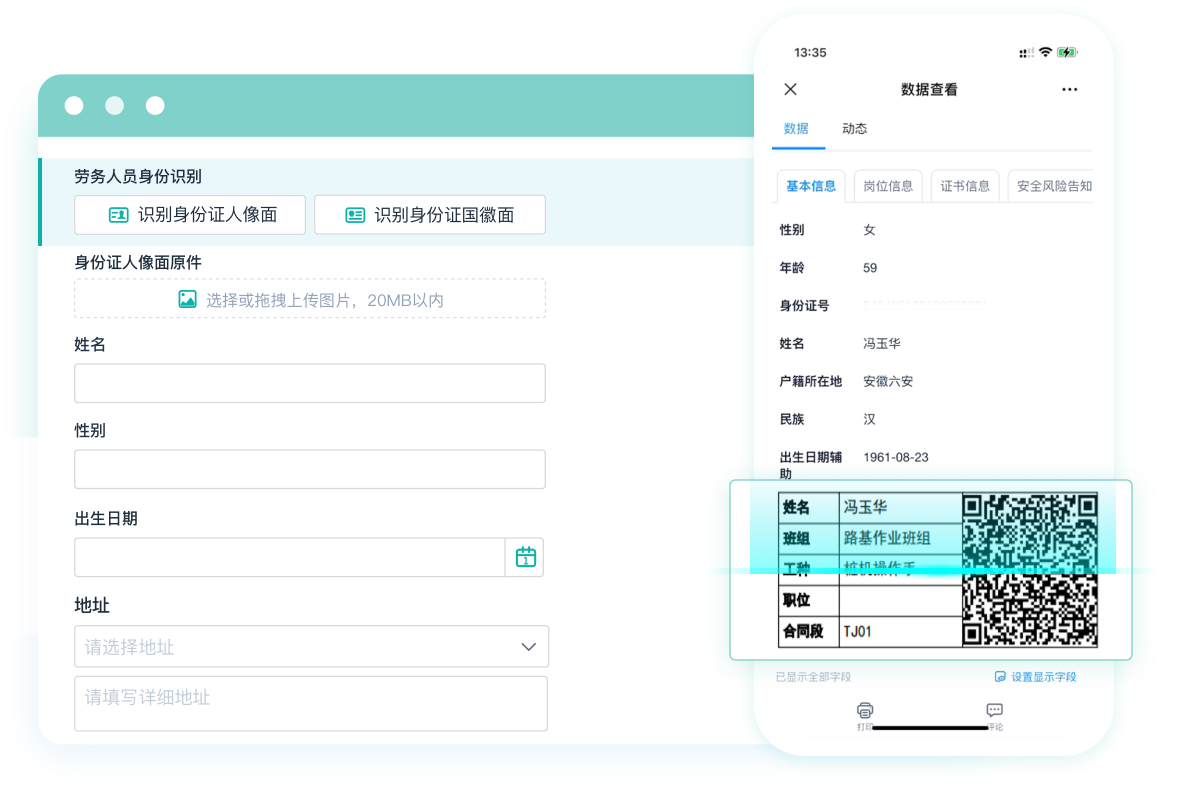Click the 识别身份证人像面 button
Image resolution: width=1184 pixels, height=790 pixels.
tap(190, 215)
